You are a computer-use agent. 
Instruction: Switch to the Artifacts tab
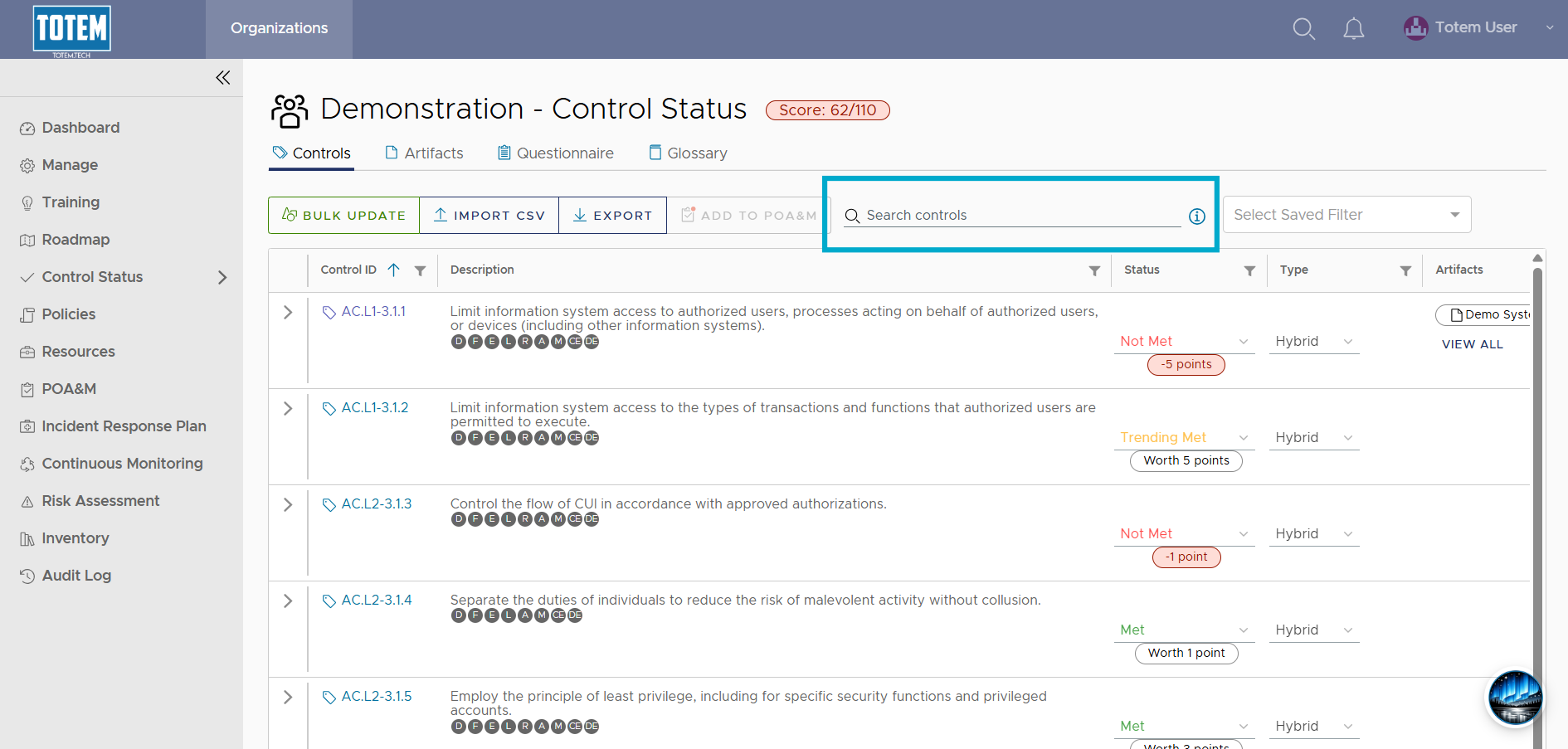[x=424, y=153]
